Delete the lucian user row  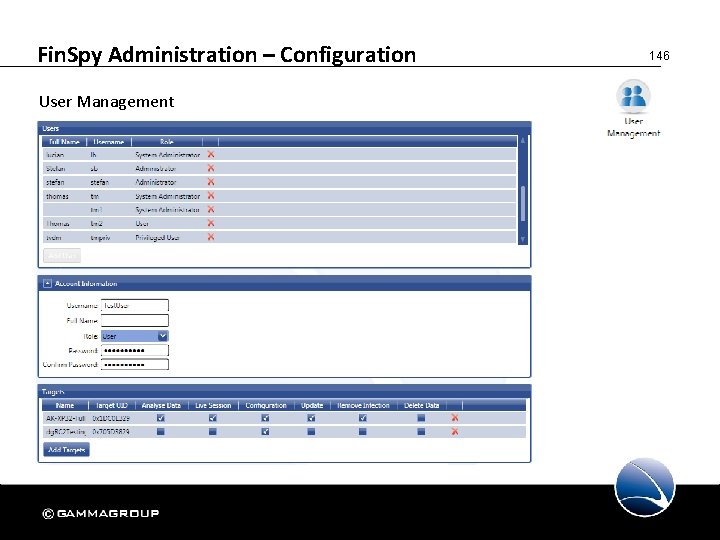coord(211,154)
